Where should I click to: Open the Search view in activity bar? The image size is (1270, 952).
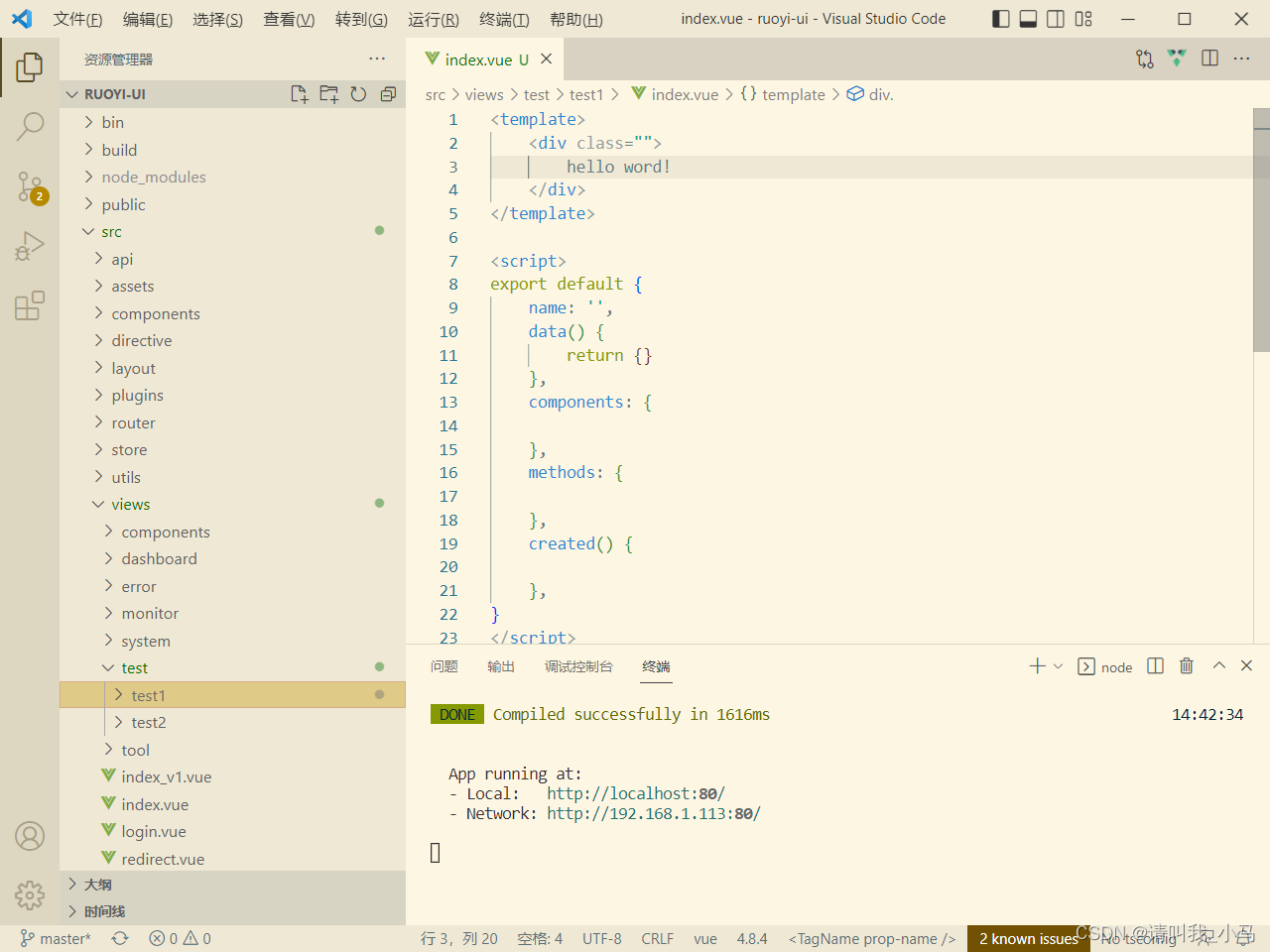pyautogui.click(x=30, y=126)
